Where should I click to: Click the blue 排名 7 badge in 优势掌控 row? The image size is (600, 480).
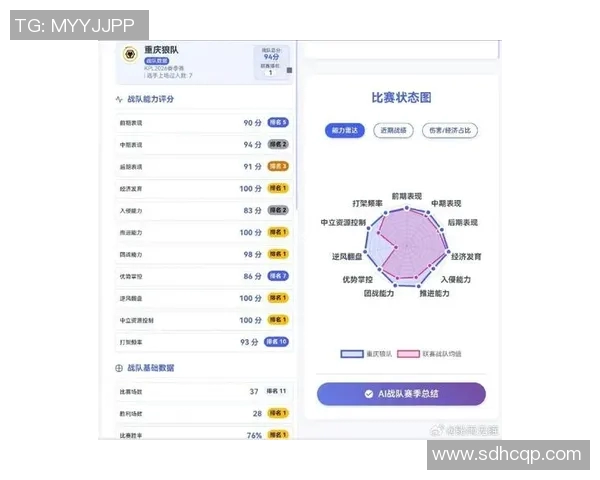(x=278, y=276)
